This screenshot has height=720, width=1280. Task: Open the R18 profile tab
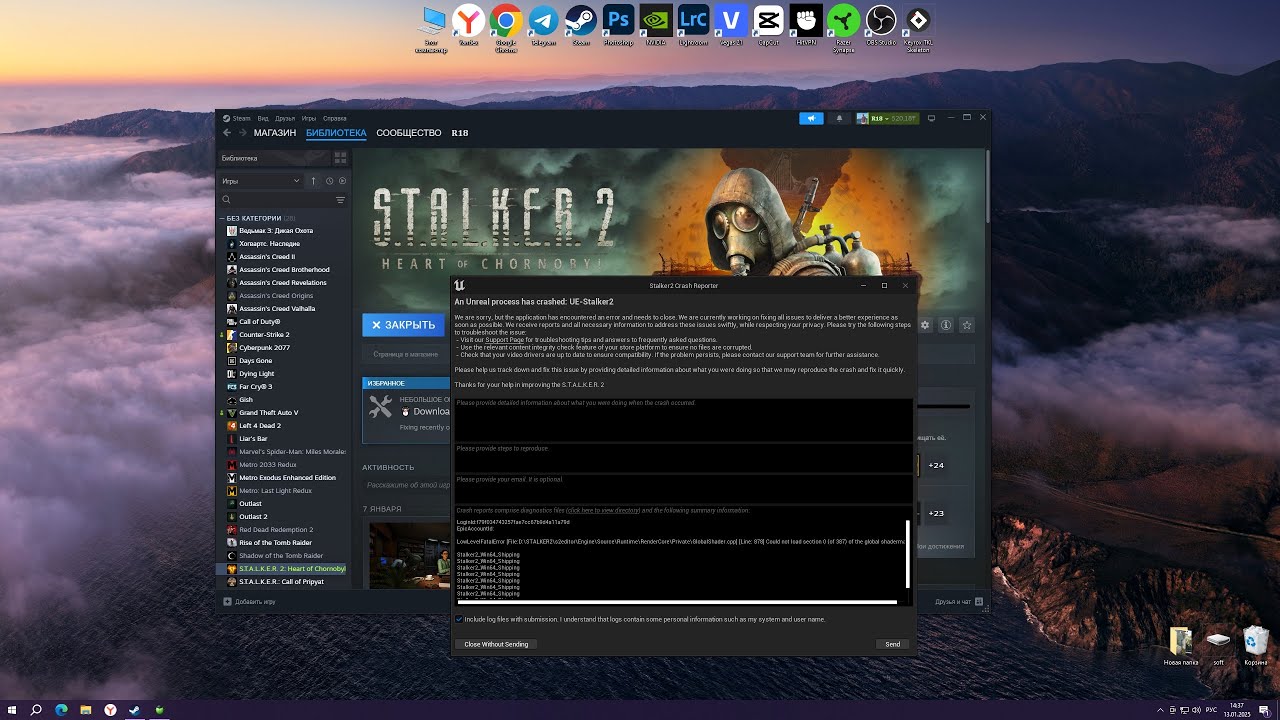(x=460, y=133)
